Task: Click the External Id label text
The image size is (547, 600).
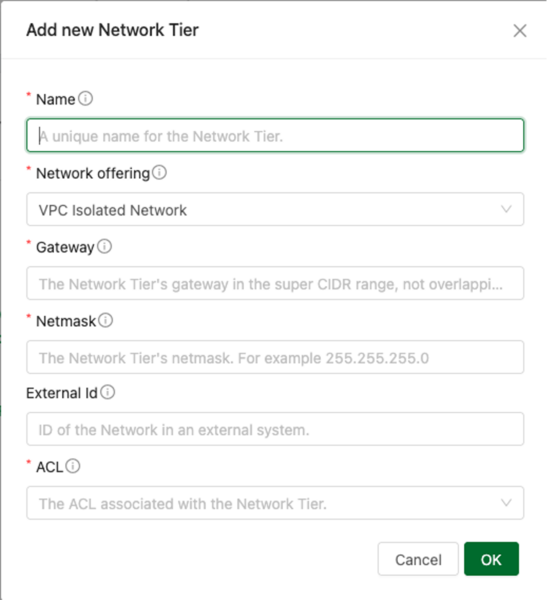Action: tap(62, 393)
